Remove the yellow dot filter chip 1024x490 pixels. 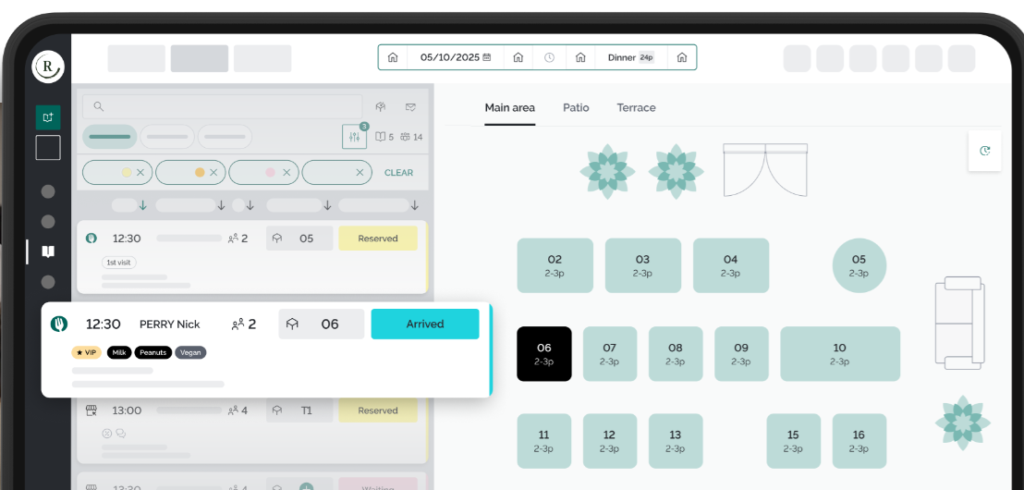tap(140, 173)
